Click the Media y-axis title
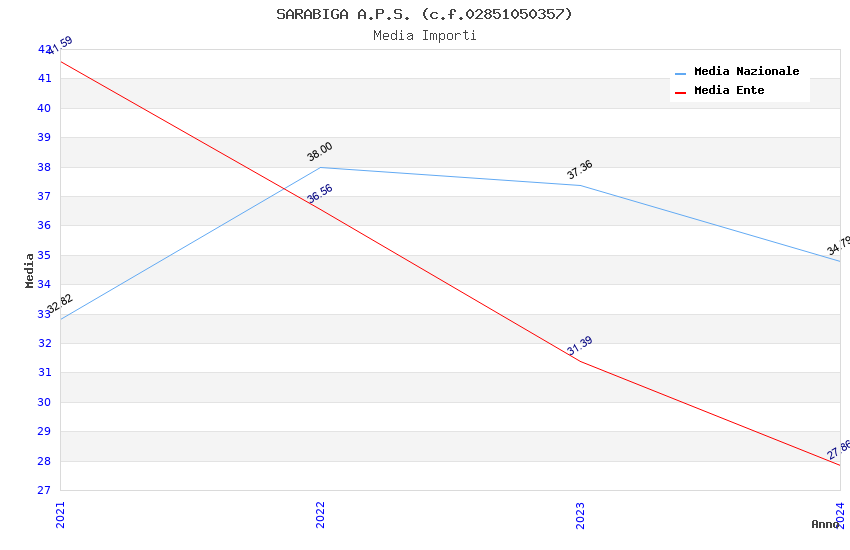Screen dimensions: 850x550 click(x=30, y=270)
